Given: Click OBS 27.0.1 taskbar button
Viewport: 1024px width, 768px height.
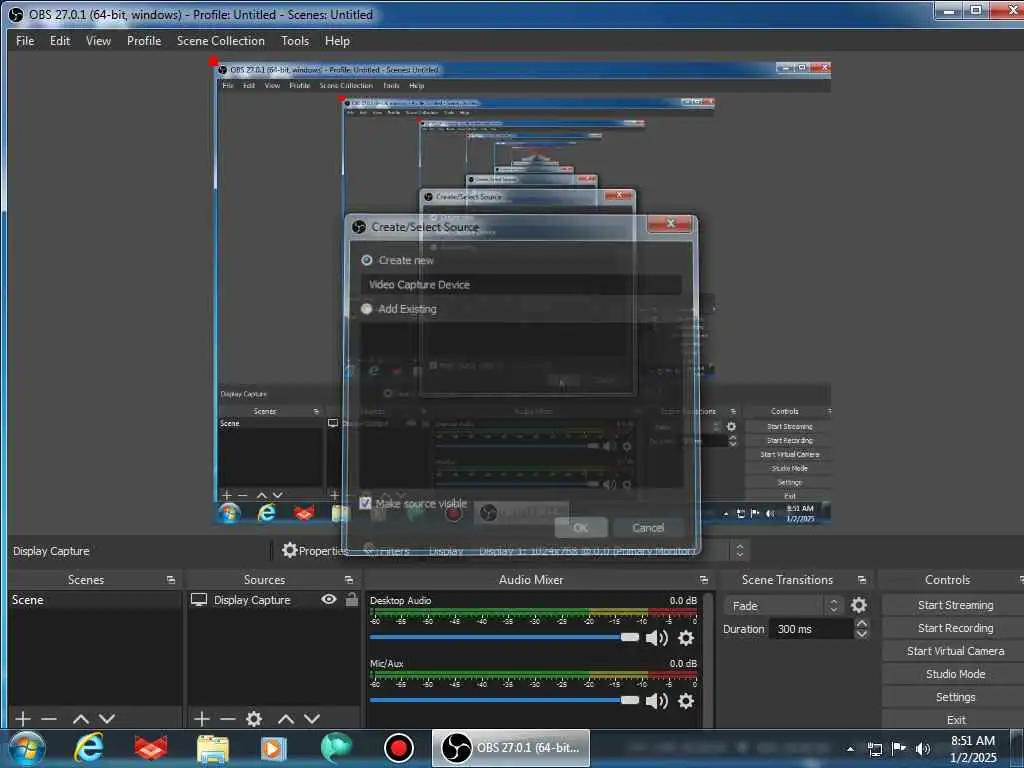Looking at the screenshot, I should (x=511, y=748).
